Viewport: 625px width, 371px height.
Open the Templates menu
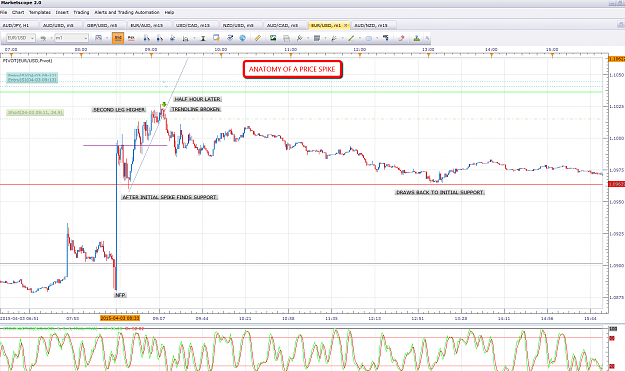pos(40,12)
